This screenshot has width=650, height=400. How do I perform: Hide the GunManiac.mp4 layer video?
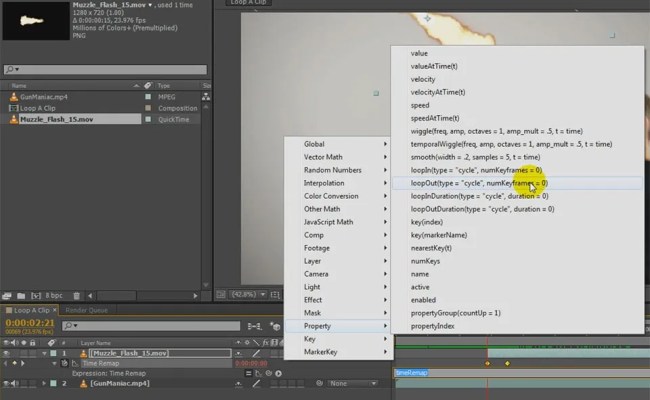(x=6, y=383)
